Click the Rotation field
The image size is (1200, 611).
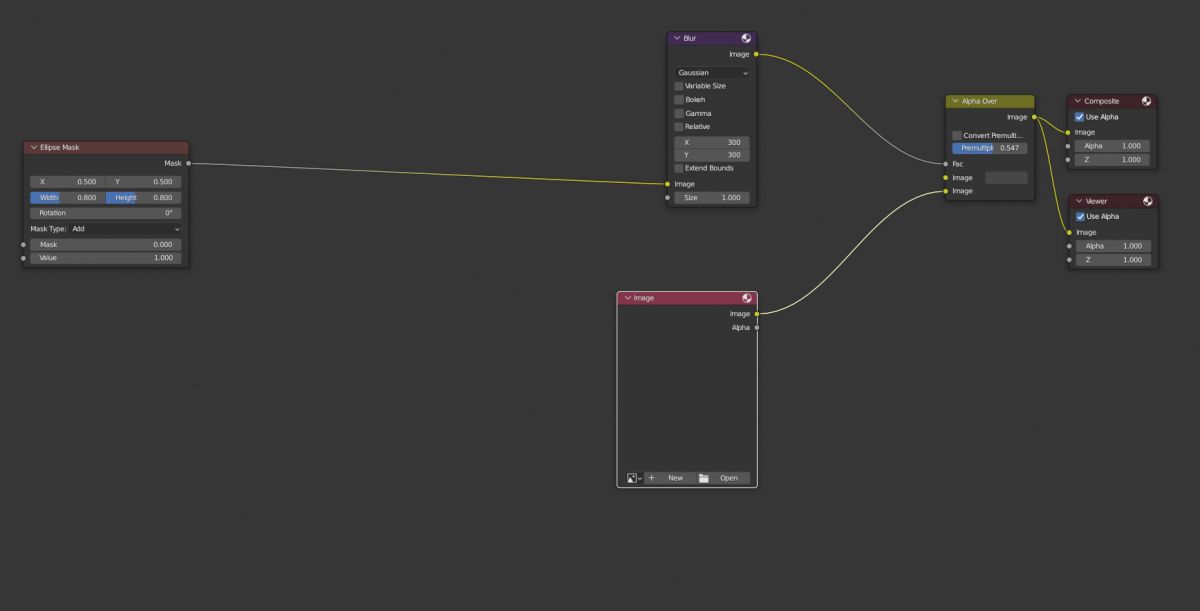[x=106, y=213]
